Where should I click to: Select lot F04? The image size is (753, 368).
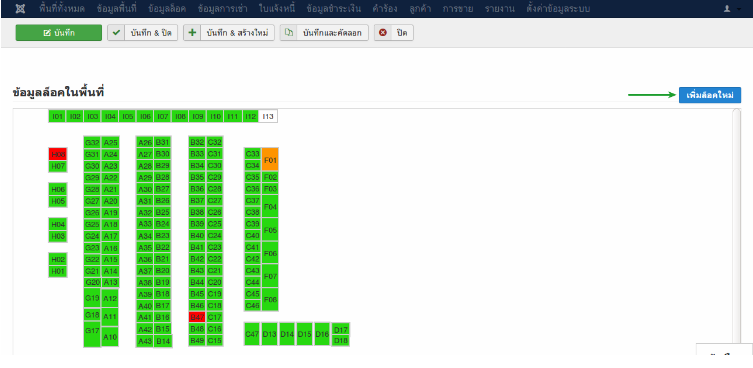tap(270, 207)
